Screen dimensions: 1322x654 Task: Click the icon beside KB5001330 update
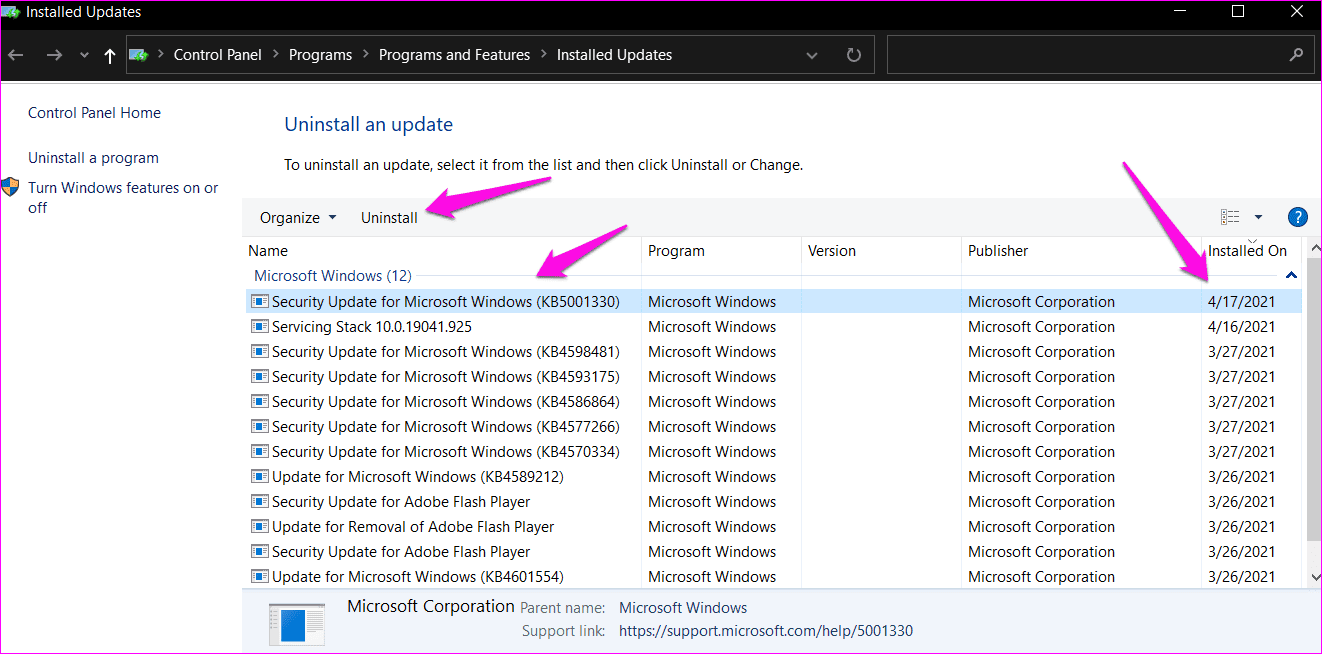pyautogui.click(x=260, y=301)
